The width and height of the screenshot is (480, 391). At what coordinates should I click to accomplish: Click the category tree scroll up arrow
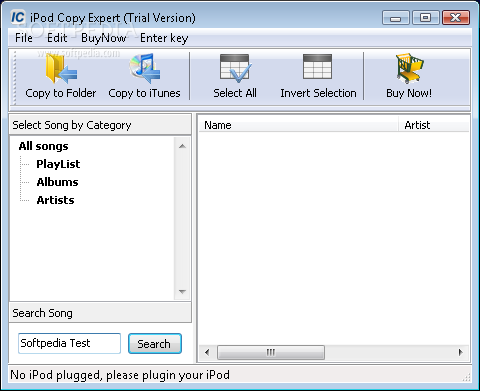click(x=182, y=146)
